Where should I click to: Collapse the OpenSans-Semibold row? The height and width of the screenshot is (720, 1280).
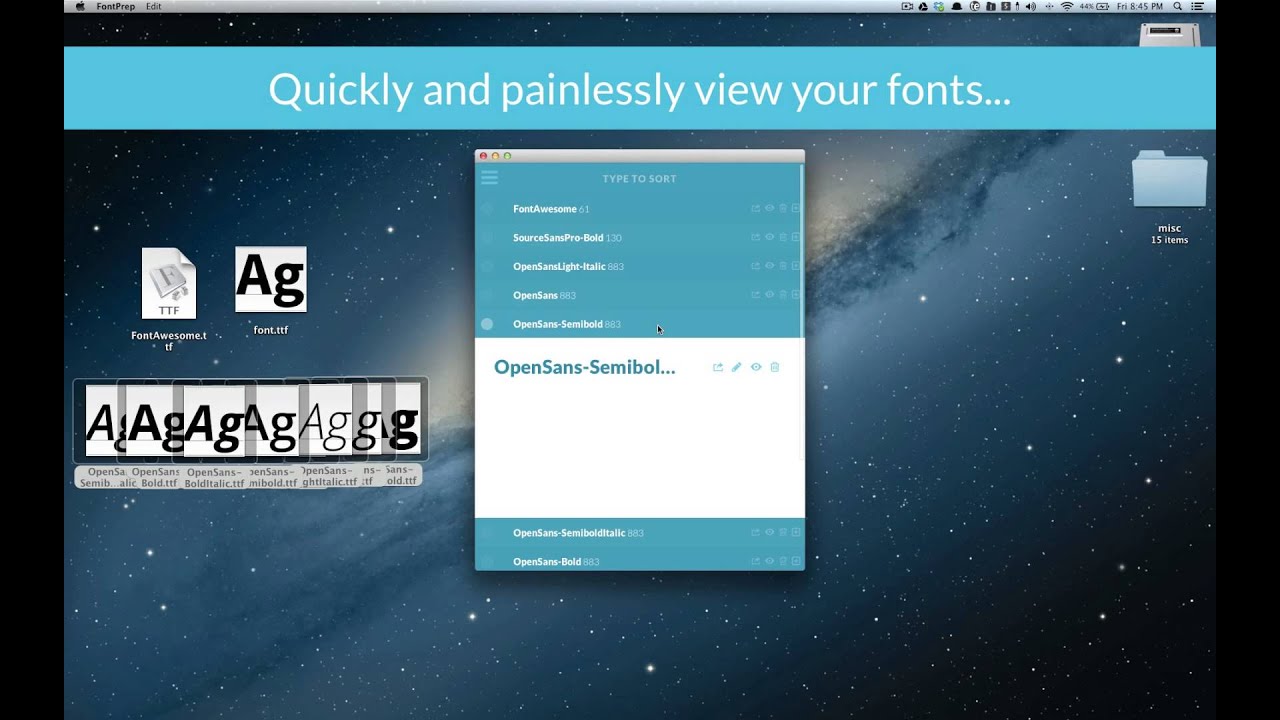(638, 324)
